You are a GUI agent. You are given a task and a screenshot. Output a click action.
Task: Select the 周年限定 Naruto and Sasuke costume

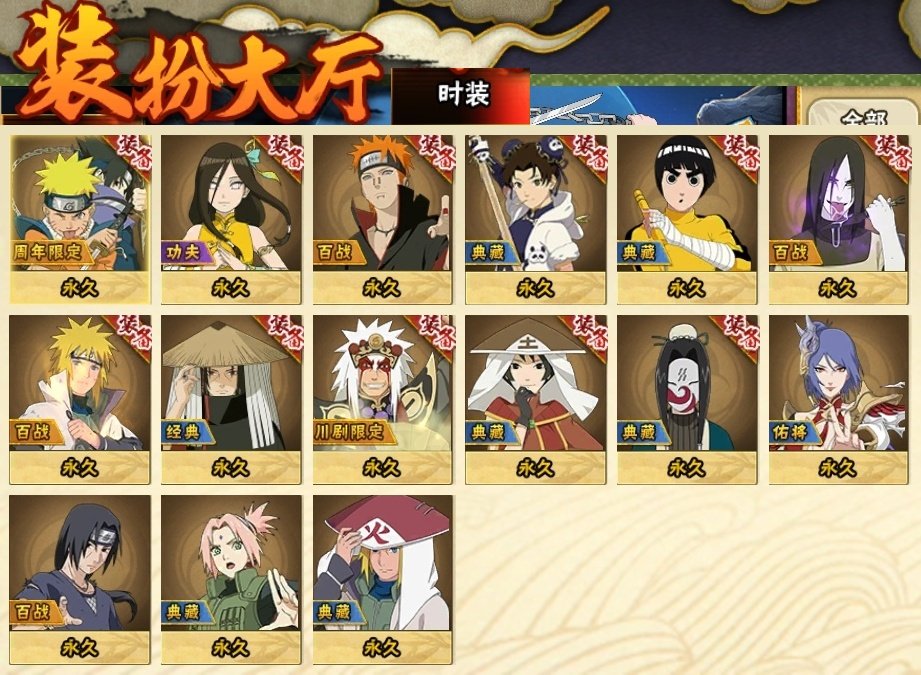80,220
